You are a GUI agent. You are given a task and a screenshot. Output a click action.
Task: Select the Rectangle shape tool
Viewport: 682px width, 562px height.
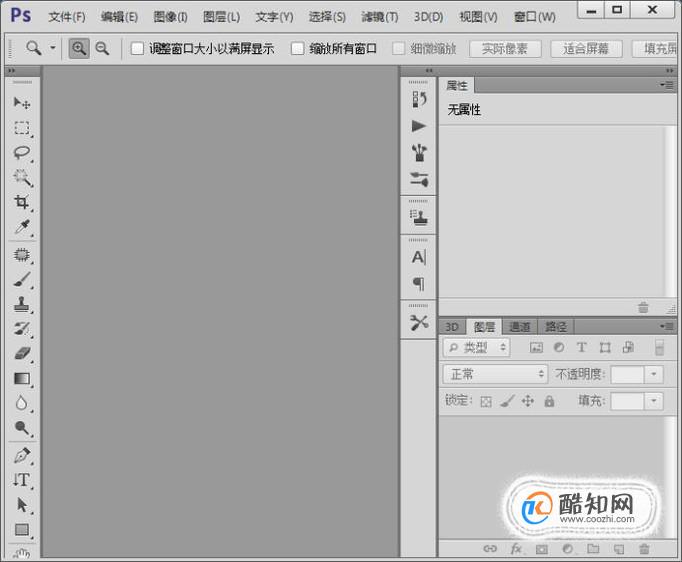click(22, 530)
